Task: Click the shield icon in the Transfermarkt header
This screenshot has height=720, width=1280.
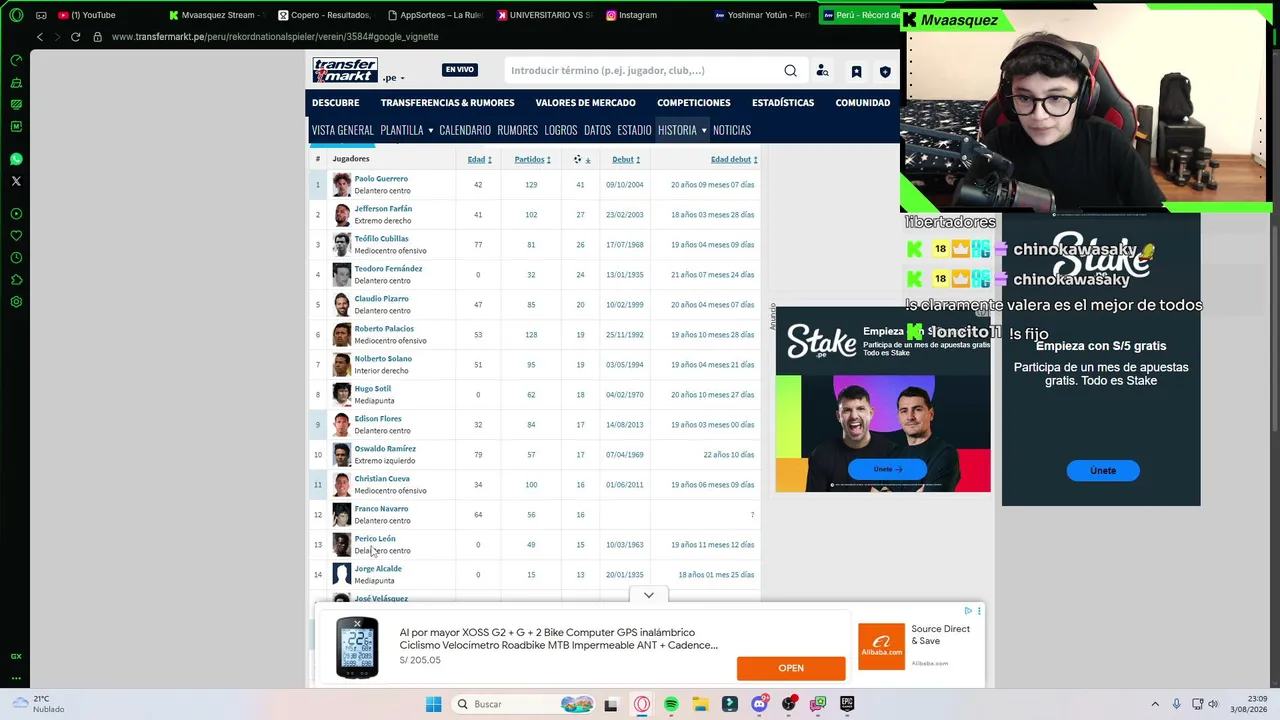Action: click(885, 72)
